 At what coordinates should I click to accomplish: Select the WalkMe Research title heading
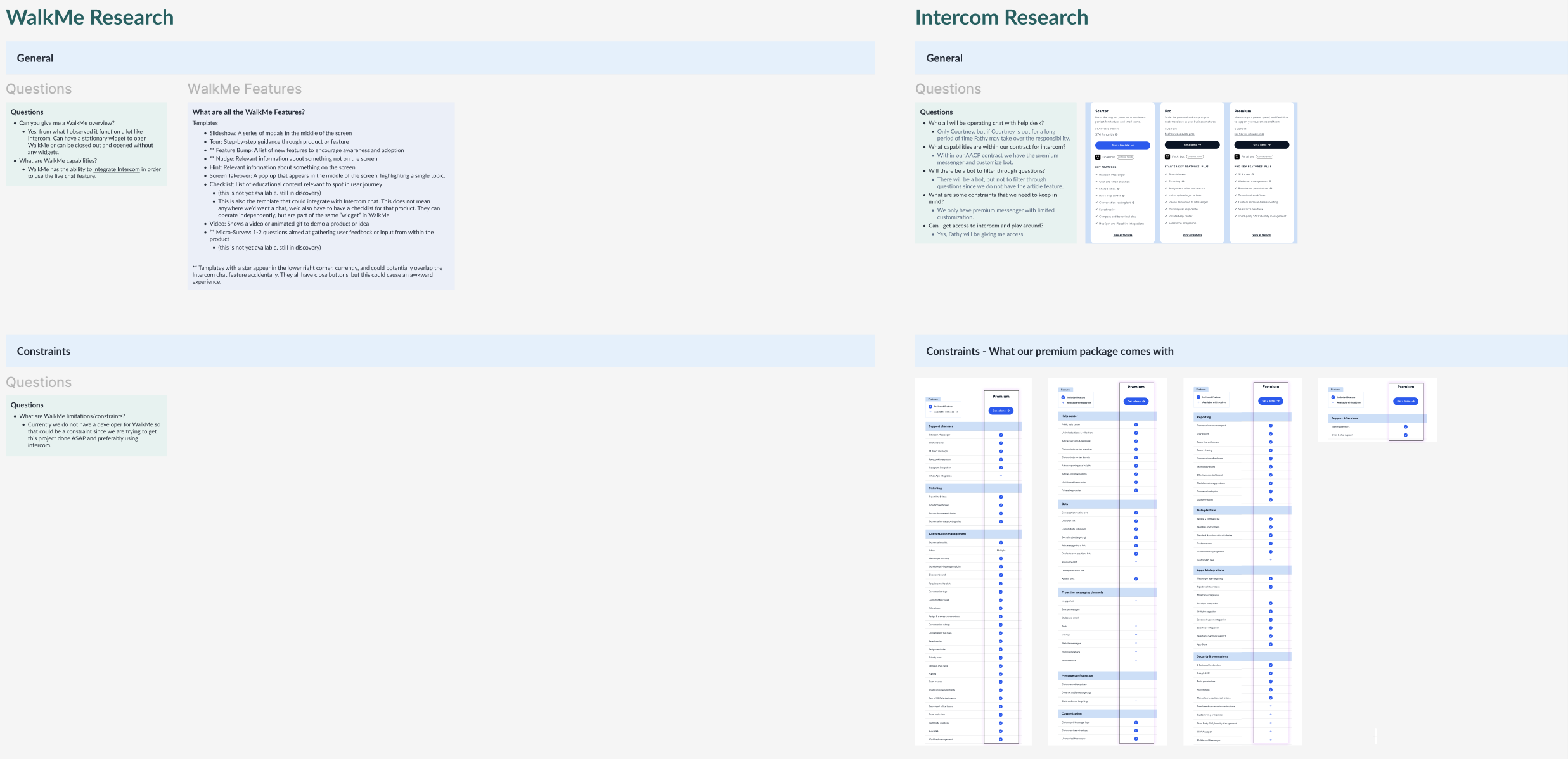(x=89, y=18)
